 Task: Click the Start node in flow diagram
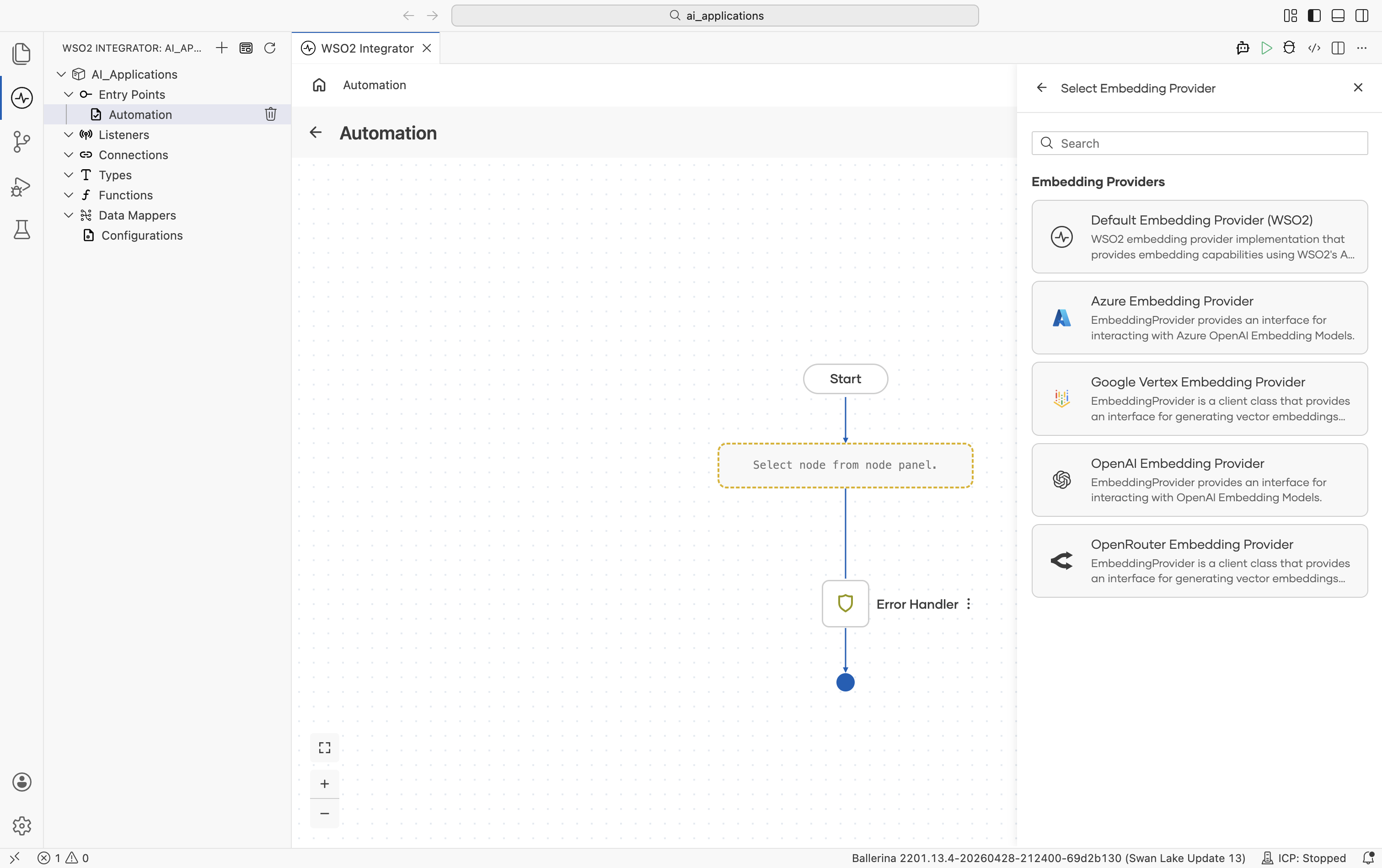[846, 379]
